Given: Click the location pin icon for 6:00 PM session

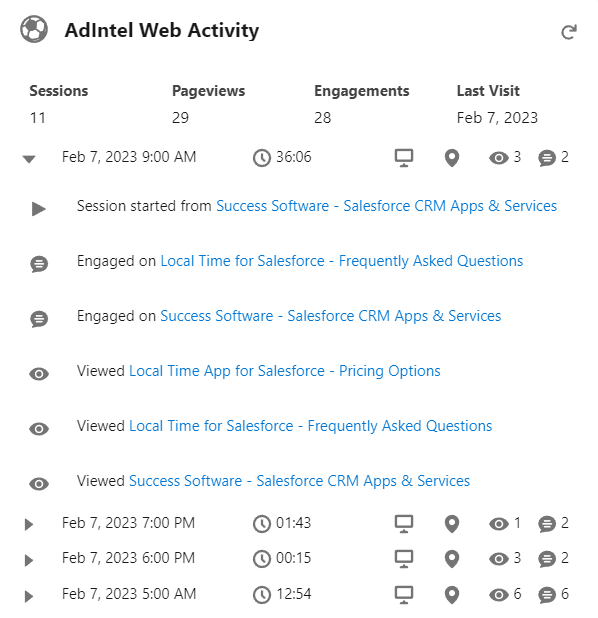Looking at the screenshot, I should pos(452,559).
